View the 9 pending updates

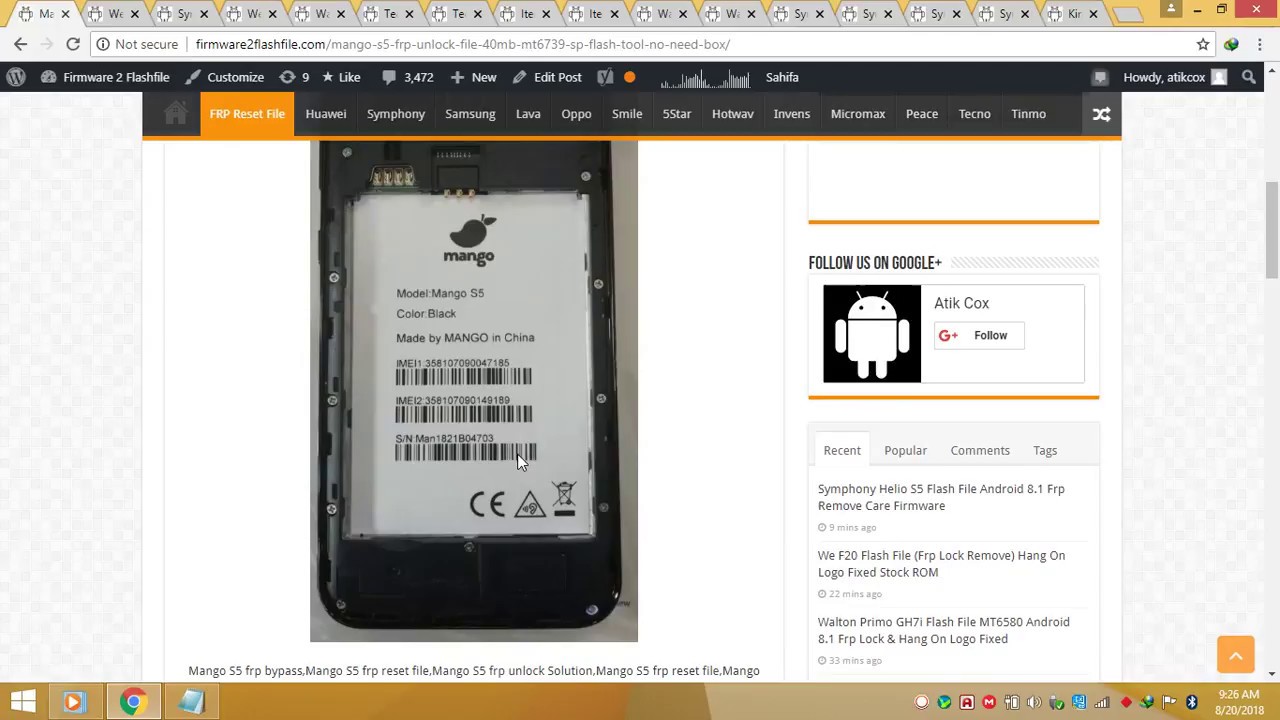294,77
